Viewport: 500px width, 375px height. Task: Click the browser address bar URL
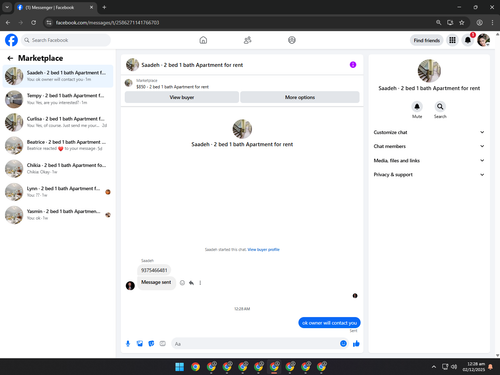tap(107, 23)
